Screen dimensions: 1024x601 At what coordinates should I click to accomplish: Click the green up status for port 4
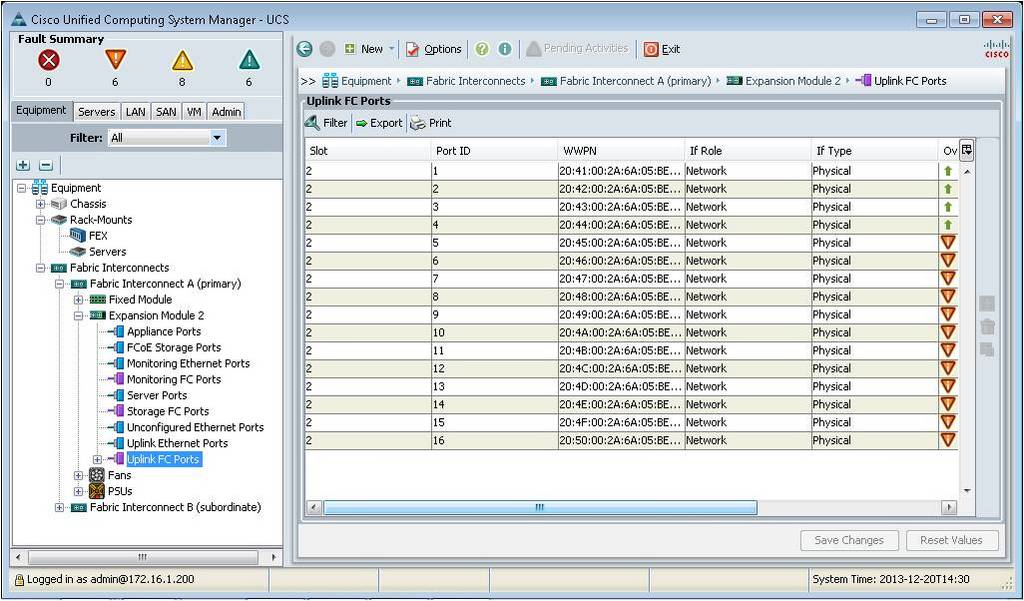coord(948,225)
